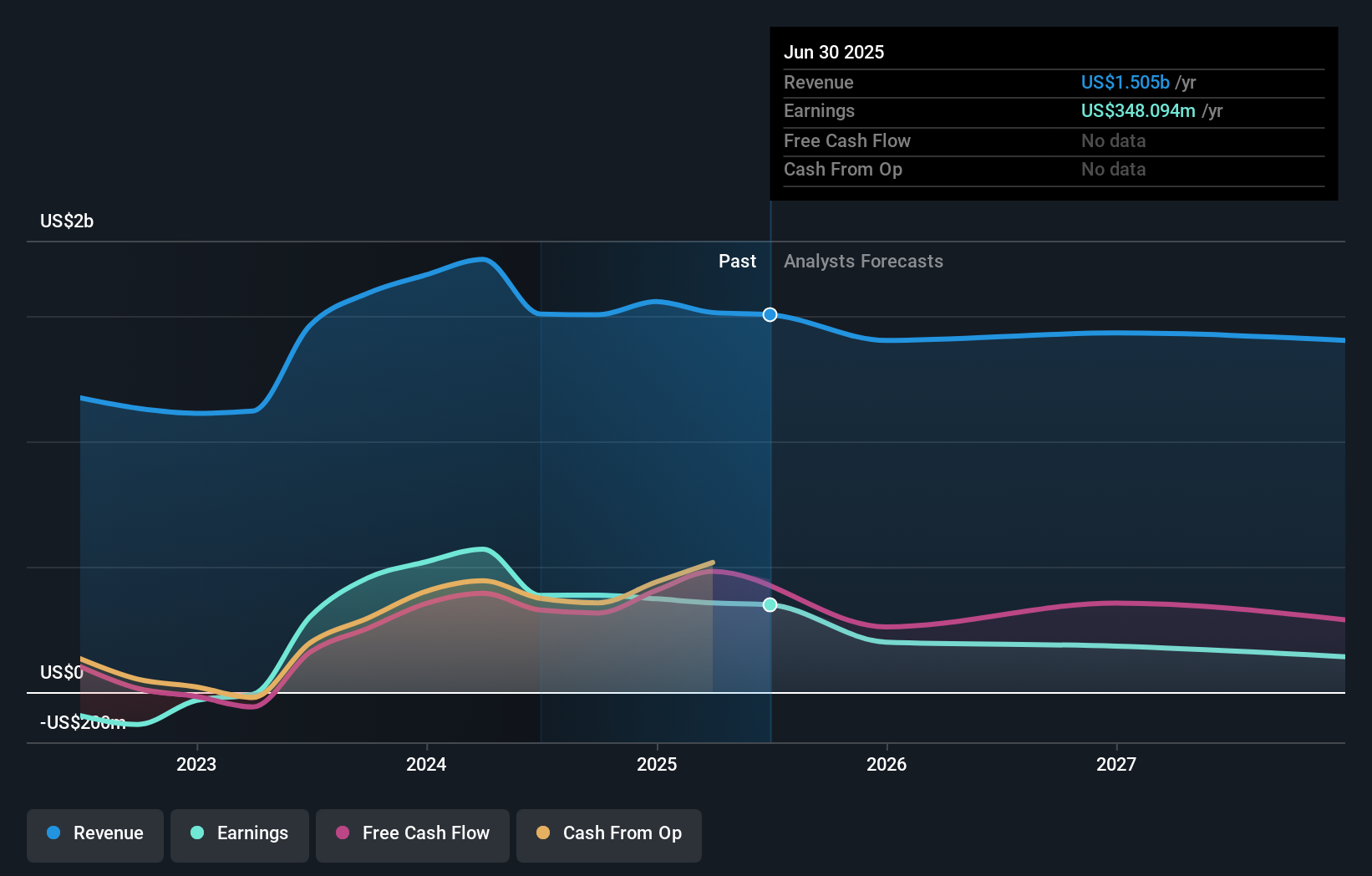
Task: Toggle the Cash From Op legend button
Action: point(609,835)
